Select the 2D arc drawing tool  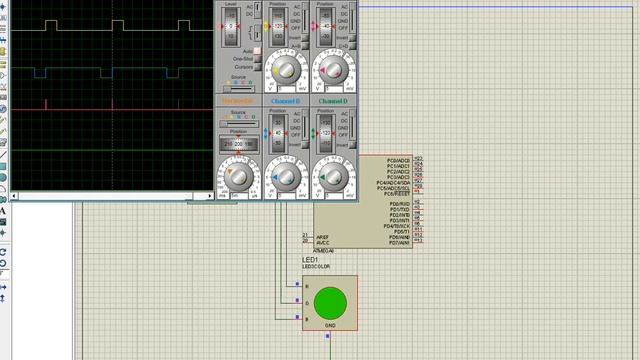(x=3, y=189)
